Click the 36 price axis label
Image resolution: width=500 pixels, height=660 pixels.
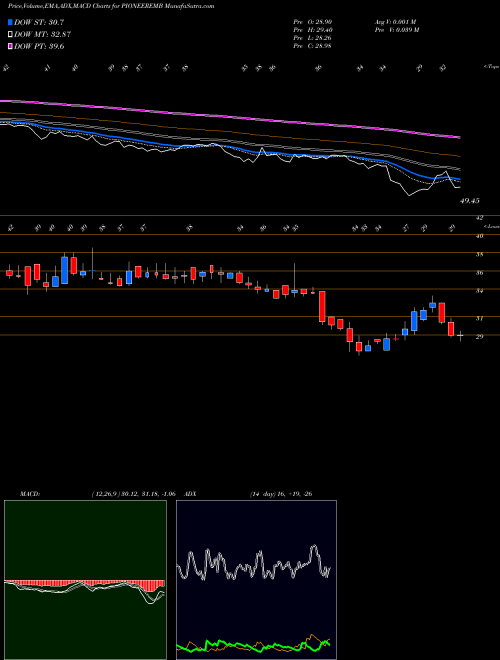tap(479, 273)
